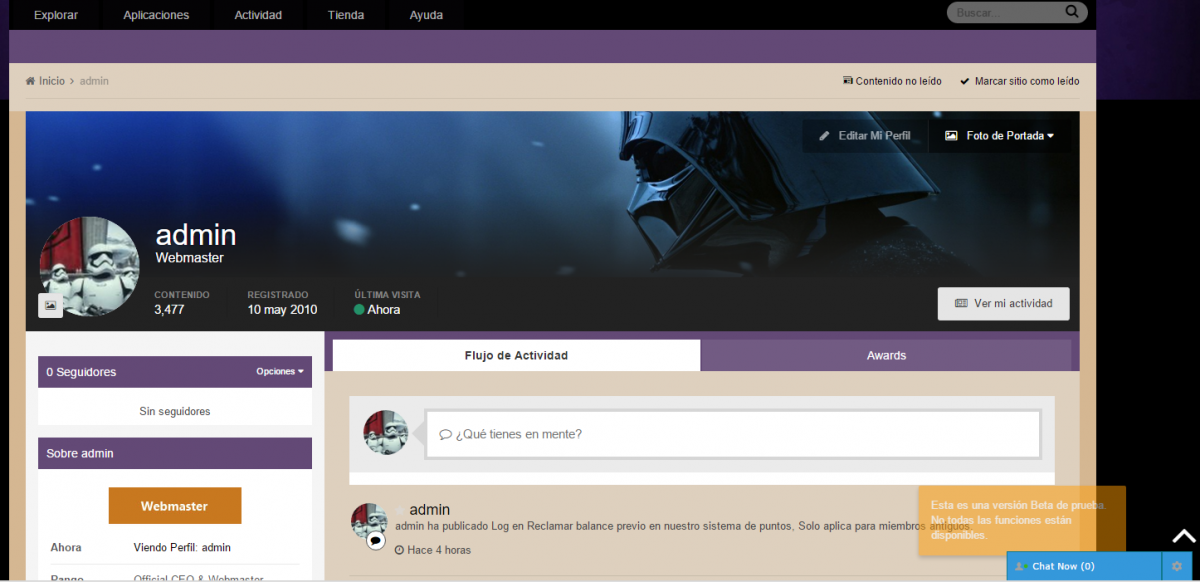Open the Aplicaciones menu

(x=156, y=15)
